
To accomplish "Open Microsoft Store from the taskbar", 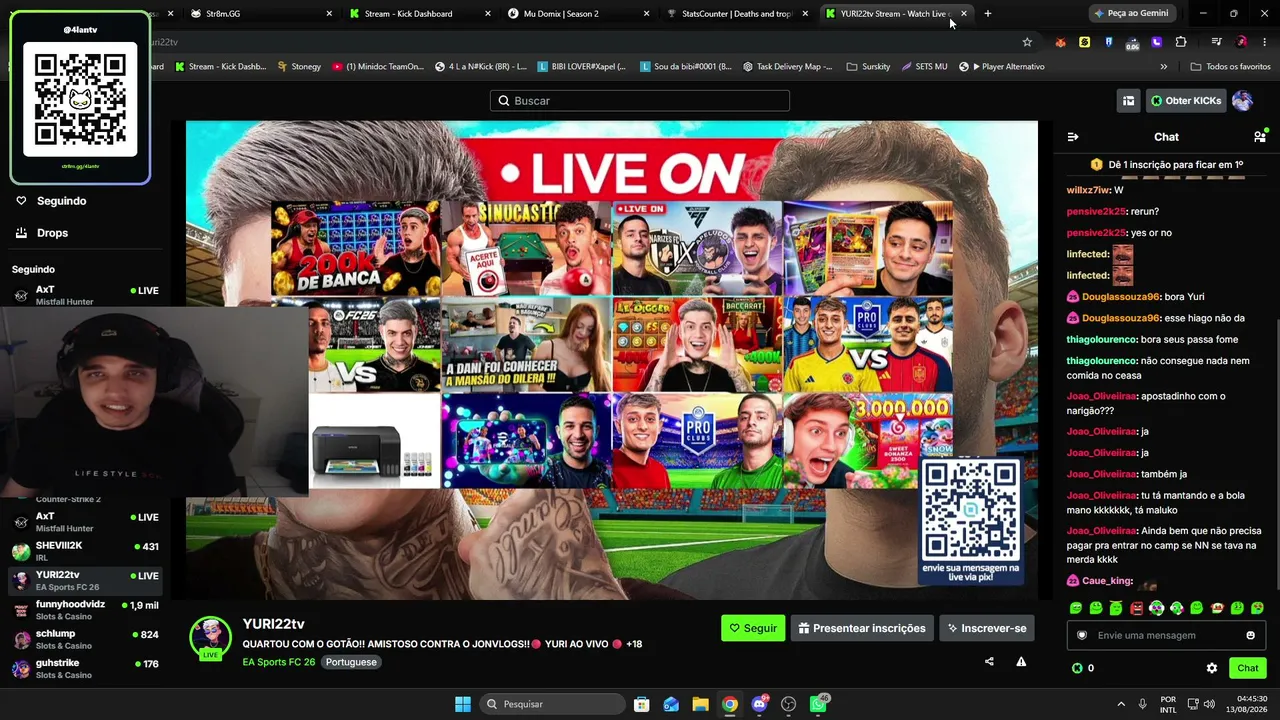I will click(x=642, y=704).
